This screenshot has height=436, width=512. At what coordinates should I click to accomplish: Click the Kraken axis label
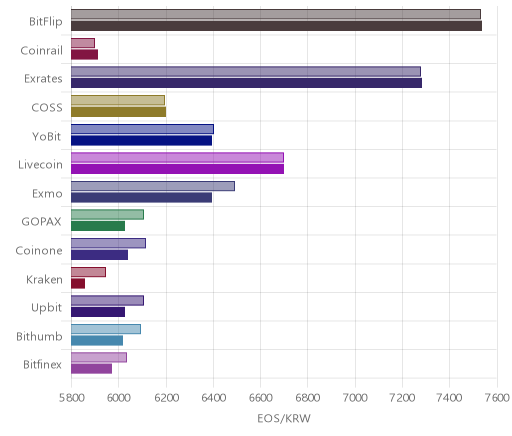click(x=44, y=279)
